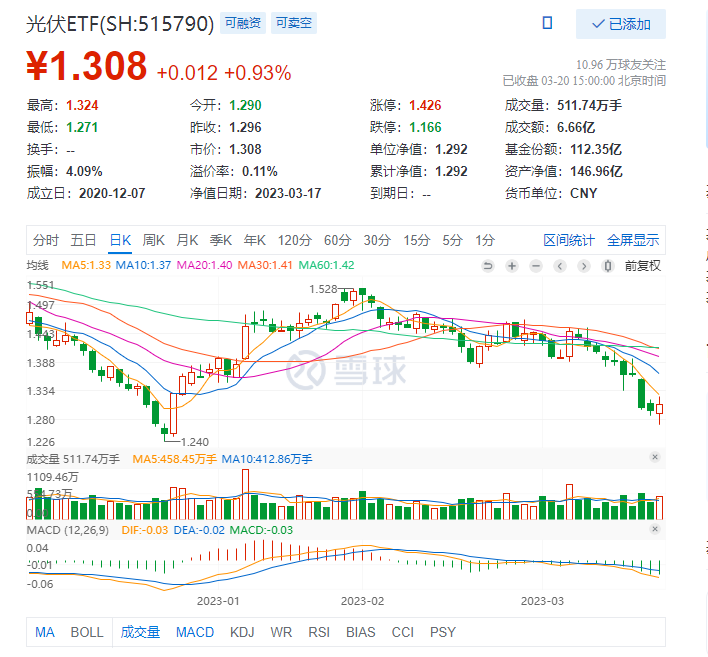Shift chart right with the right chevron
The image size is (708, 657).
pos(584,266)
